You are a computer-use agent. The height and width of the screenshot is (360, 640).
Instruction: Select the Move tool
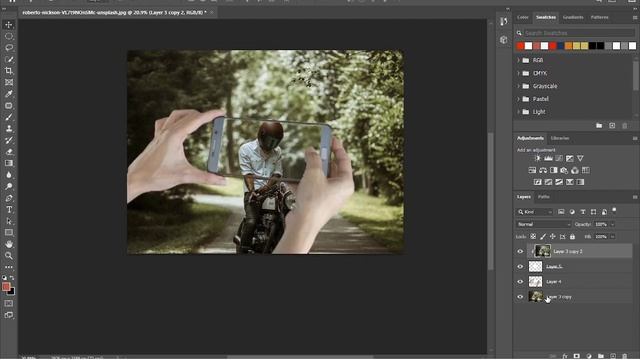9,25
